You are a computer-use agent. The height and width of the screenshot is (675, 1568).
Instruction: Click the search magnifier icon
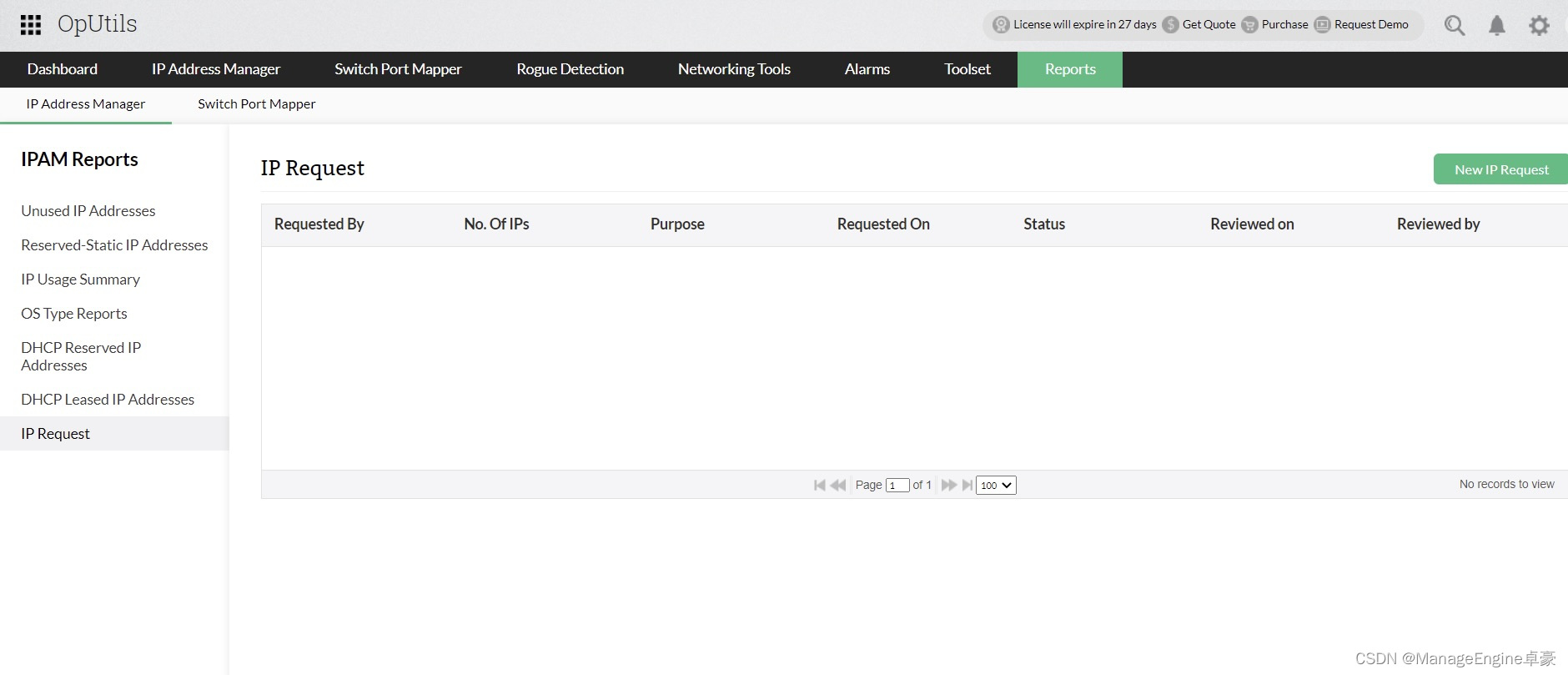click(1455, 25)
